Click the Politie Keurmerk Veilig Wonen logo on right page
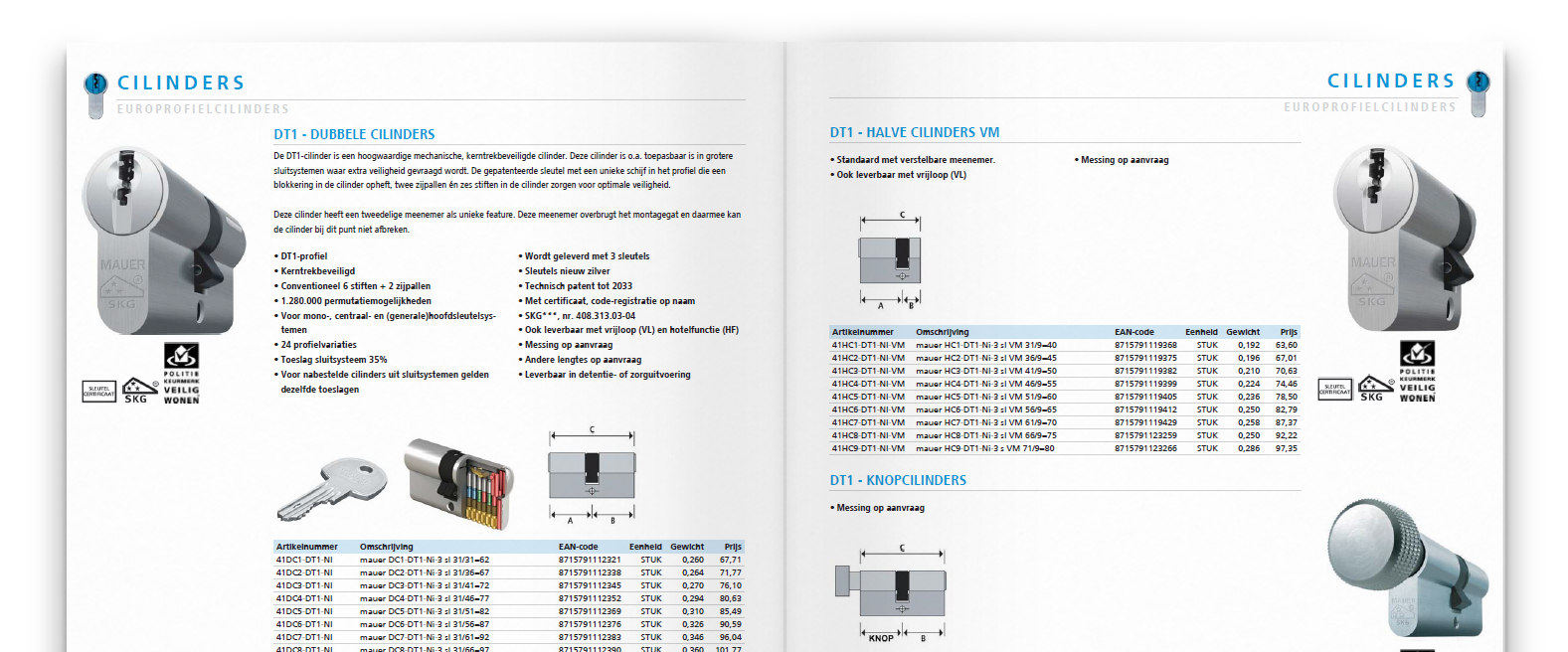Screen dimensions: 1568x652 [x=1417, y=372]
